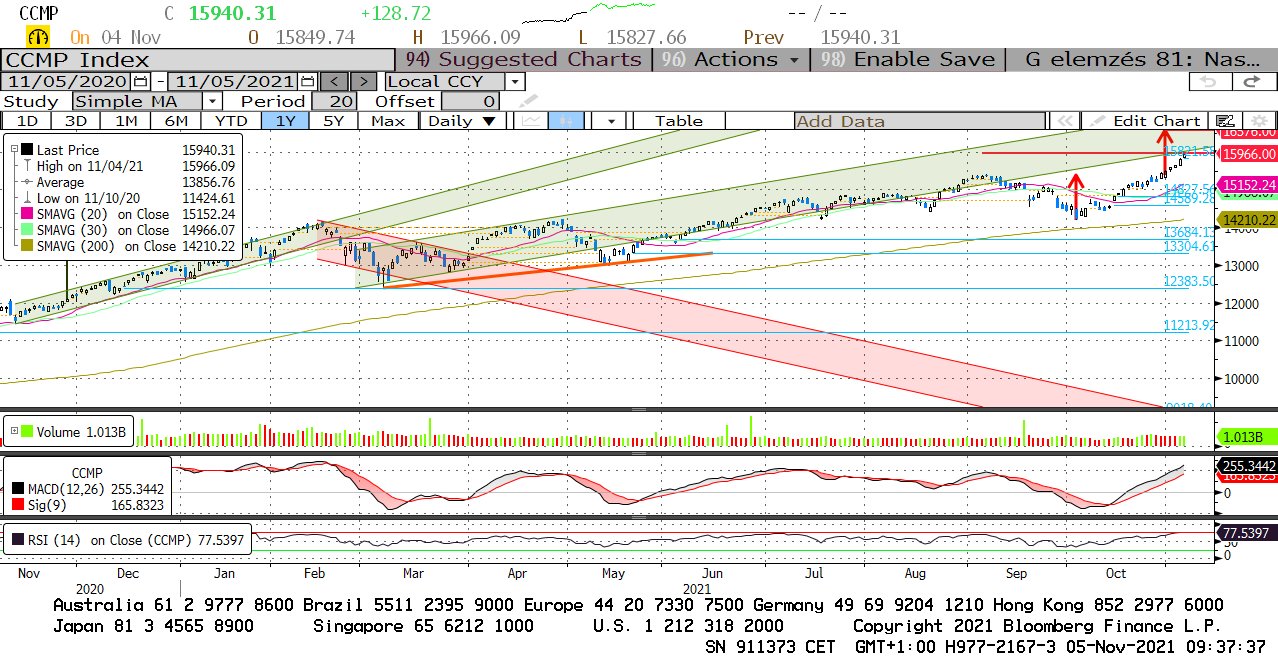The height and width of the screenshot is (670, 1278).
Task: Click the Low on 11/10/20 marker icon
Action: tap(27, 198)
